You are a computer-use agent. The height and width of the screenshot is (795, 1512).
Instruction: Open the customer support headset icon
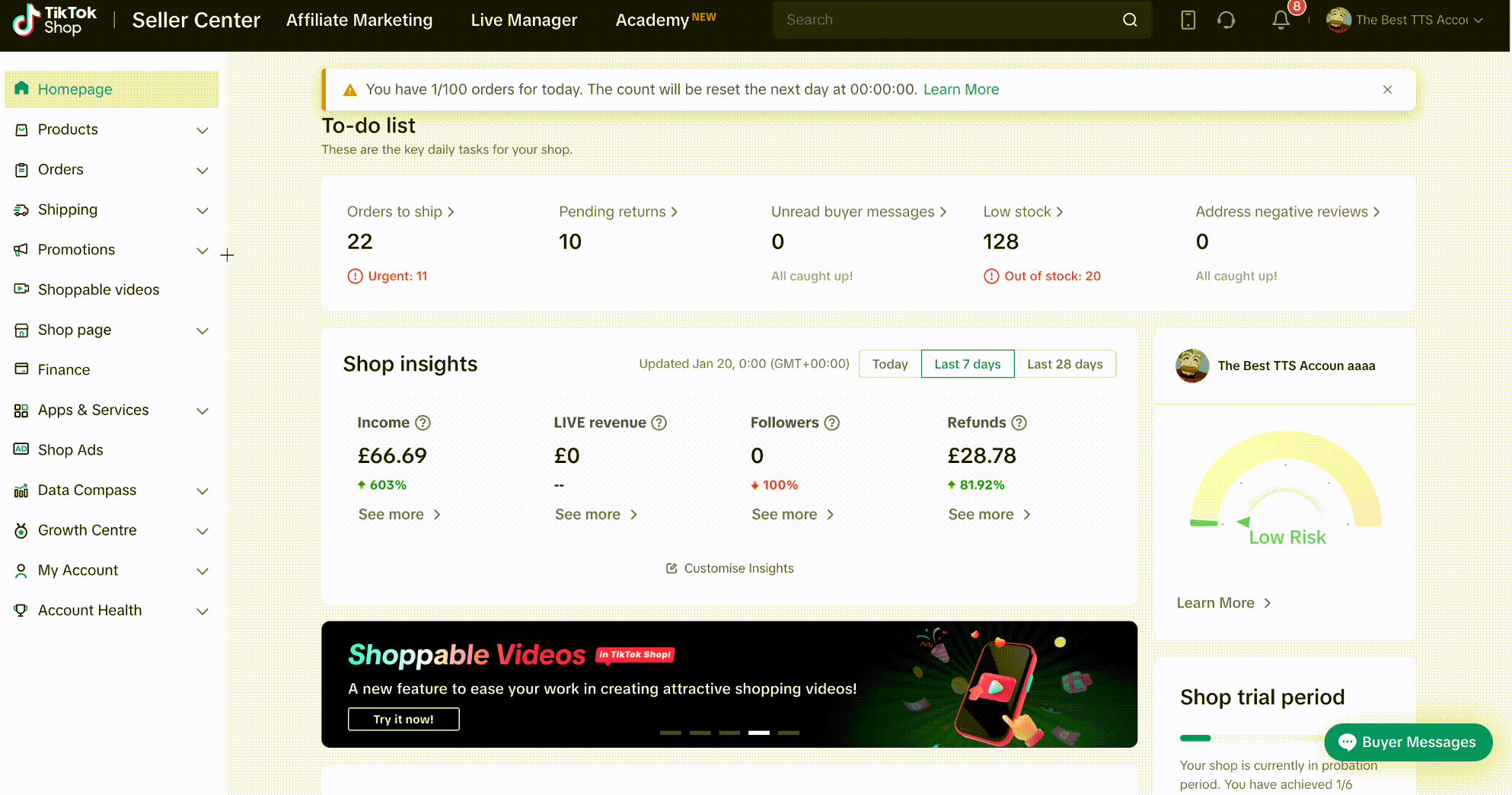1226,21
